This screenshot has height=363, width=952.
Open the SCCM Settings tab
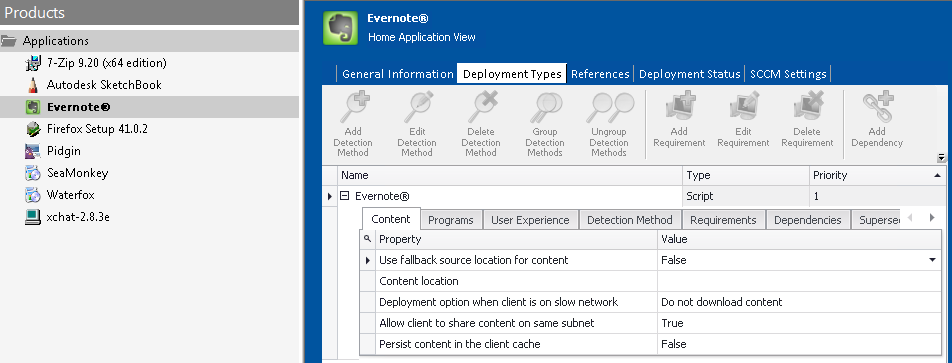coord(788,74)
